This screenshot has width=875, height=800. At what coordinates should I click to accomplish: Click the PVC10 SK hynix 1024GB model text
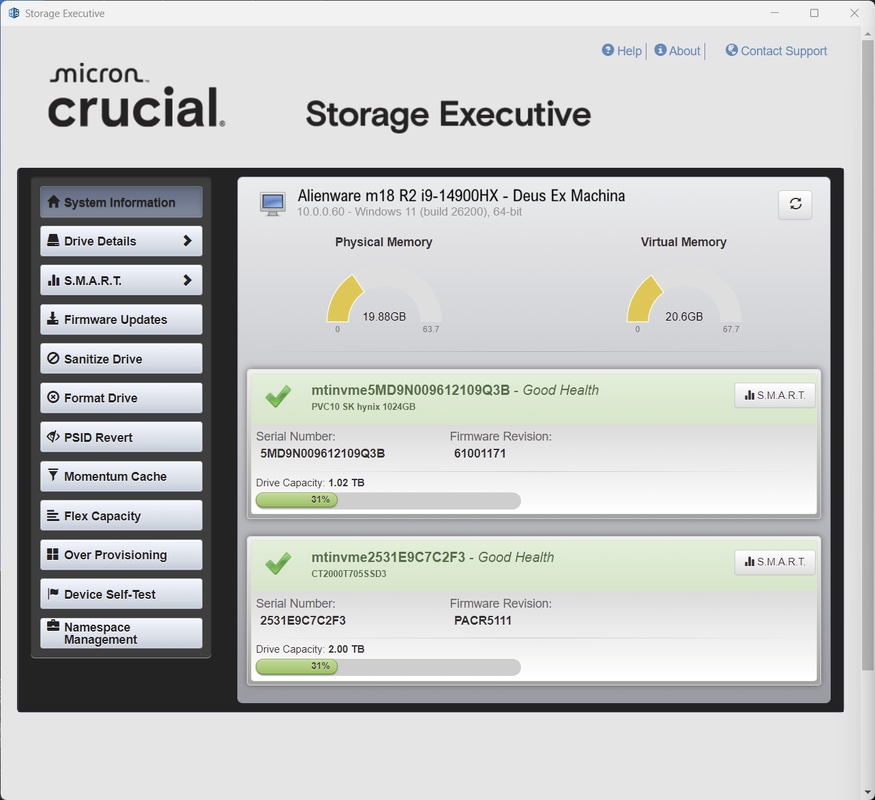[363, 407]
